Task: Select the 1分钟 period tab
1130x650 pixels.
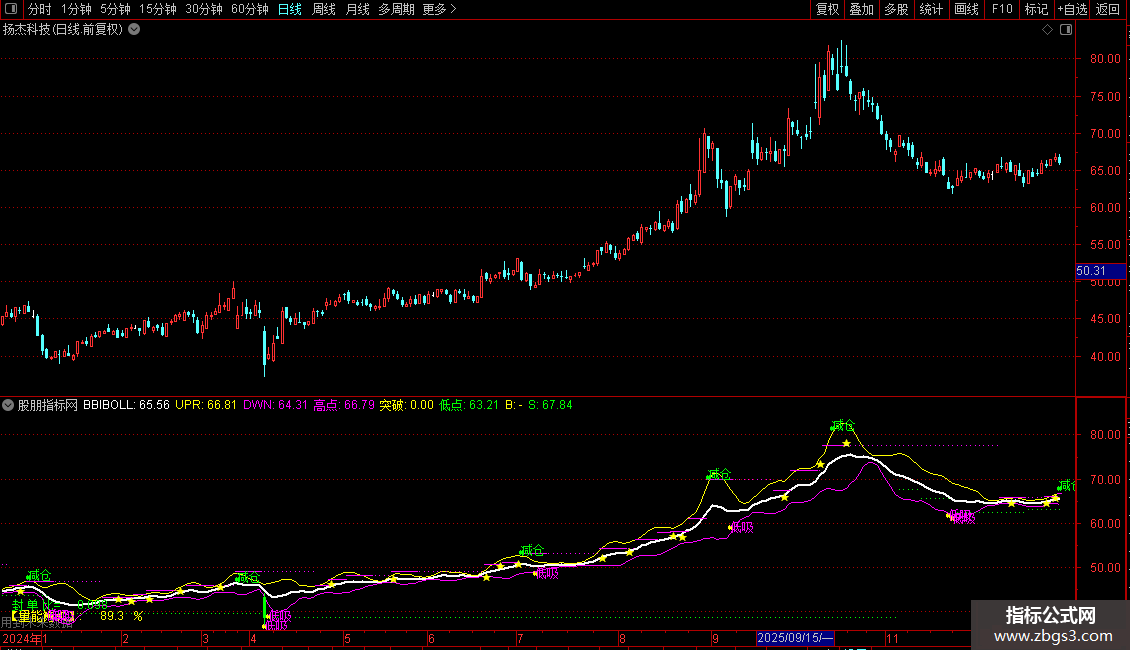Action: tap(76, 9)
